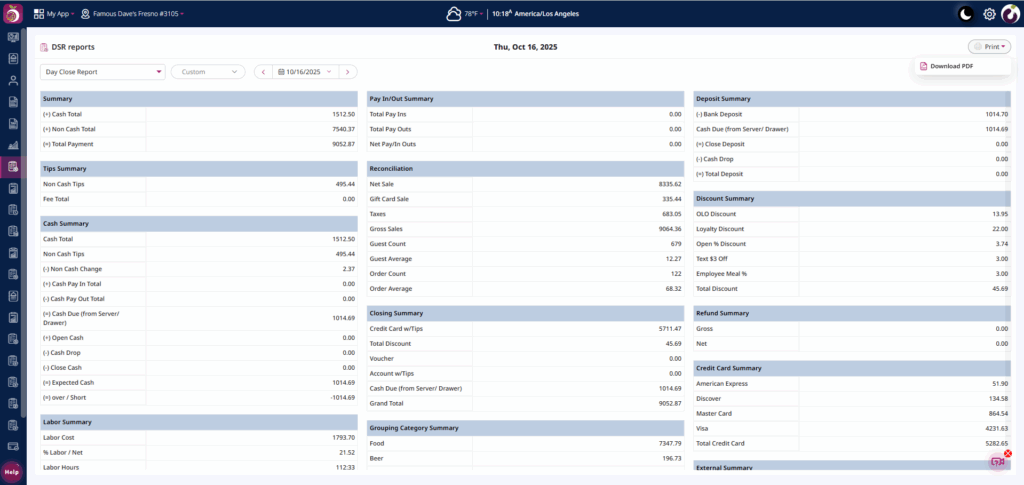Go to the previous date with left chevron
Viewport: 1024px width, 485px height.
point(263,72)
